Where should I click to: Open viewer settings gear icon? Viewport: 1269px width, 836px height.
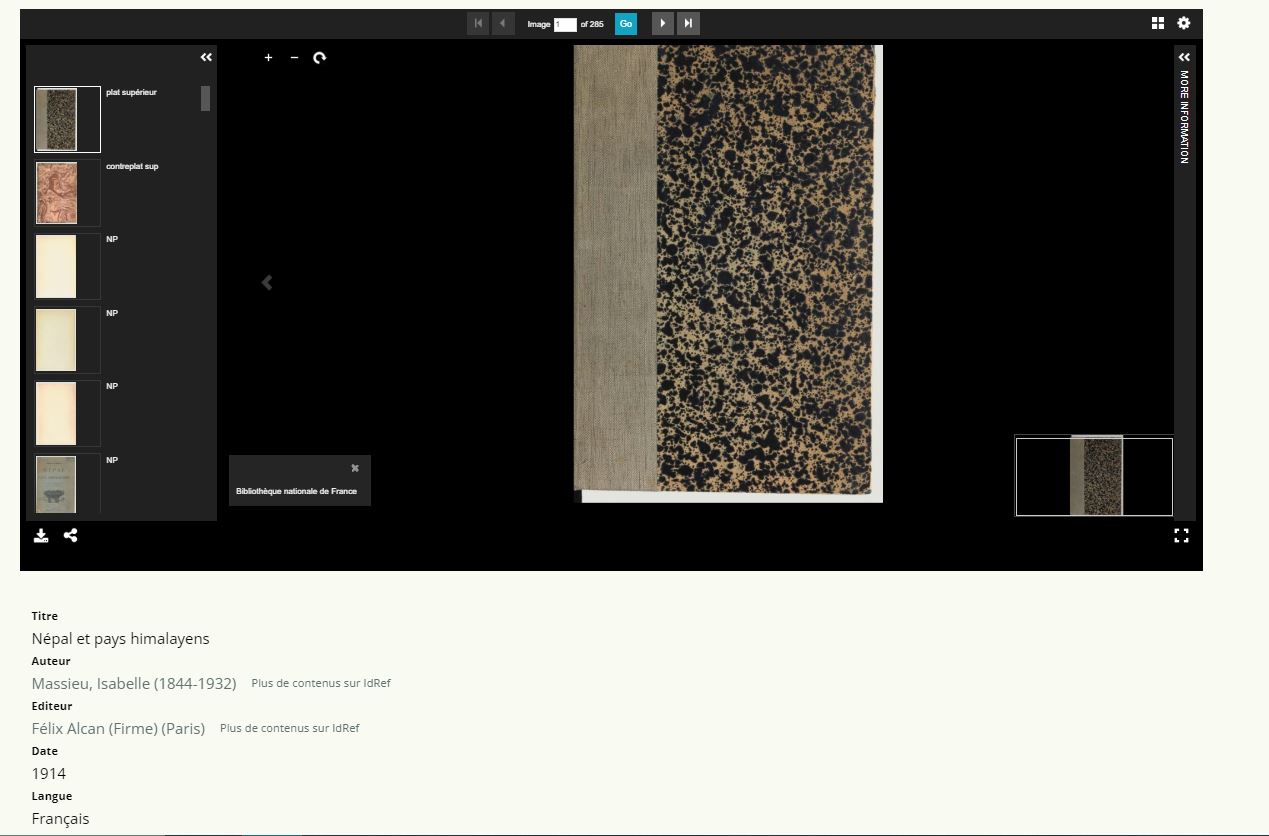(1184, 23)
